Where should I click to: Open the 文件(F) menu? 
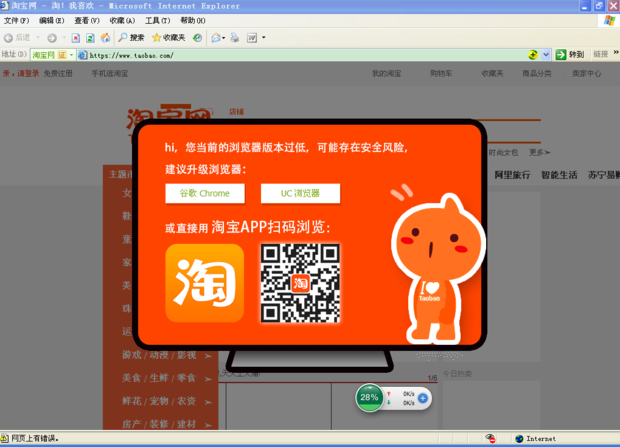(16, 21)
